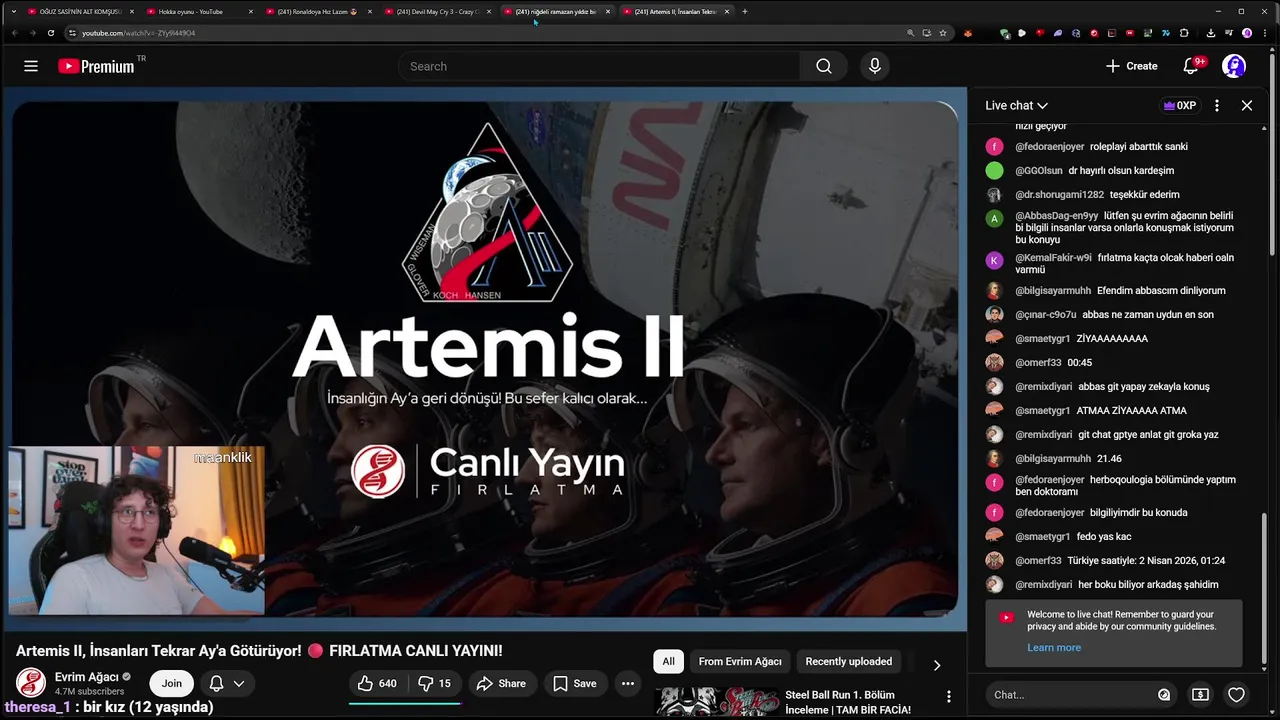This screenshot has height=720, width=1280.
Task: Open more actions menu under the video
Action: pos(628,684)
